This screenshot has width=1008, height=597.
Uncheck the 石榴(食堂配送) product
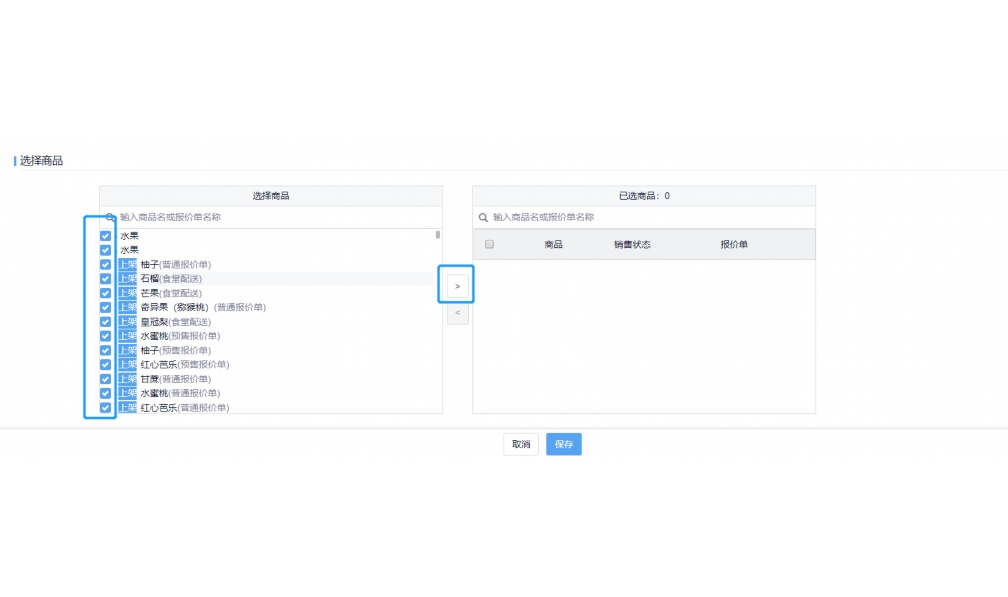pos(104,279)
